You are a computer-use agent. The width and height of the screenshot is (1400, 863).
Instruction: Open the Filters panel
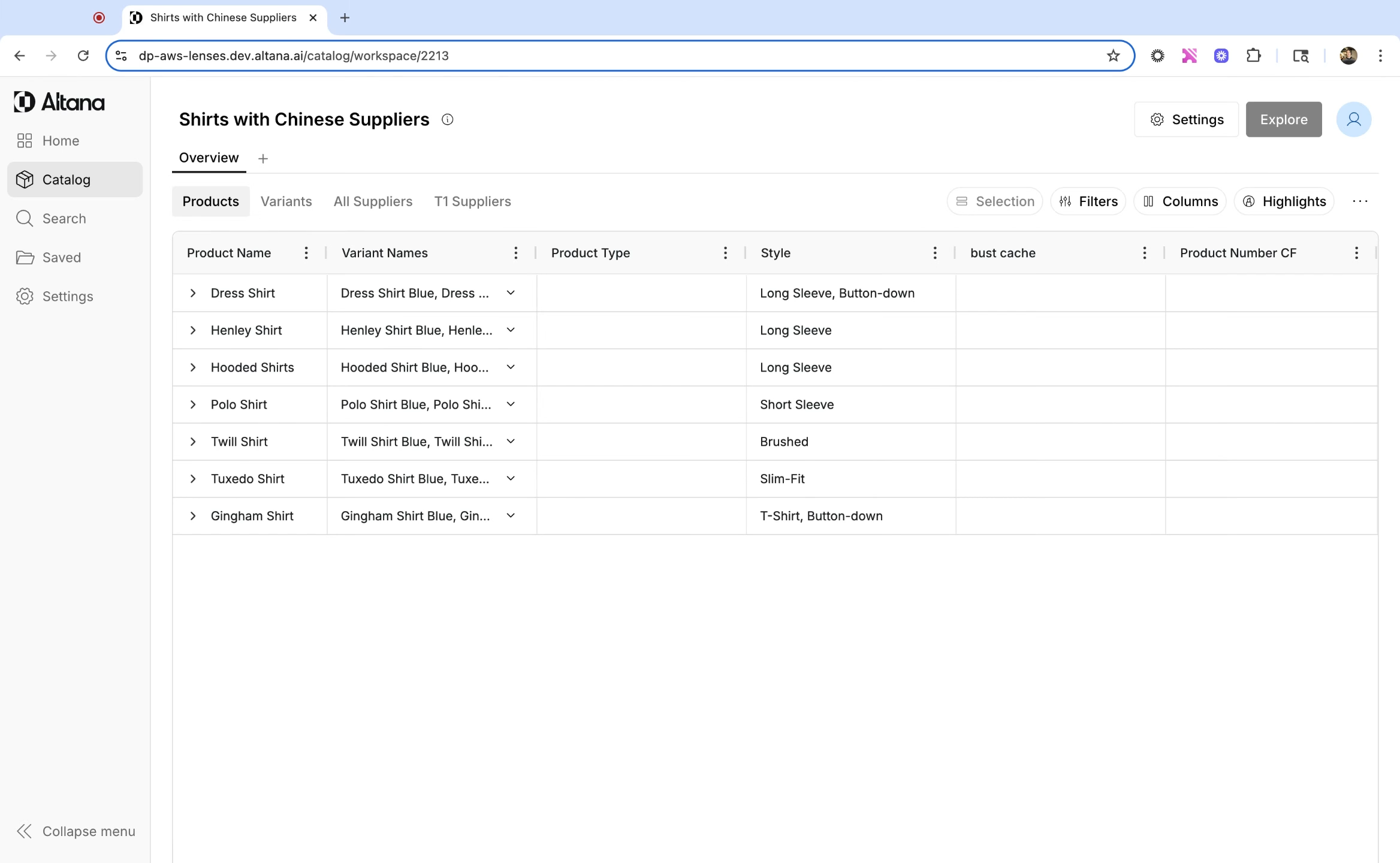tap(1088, 201)
